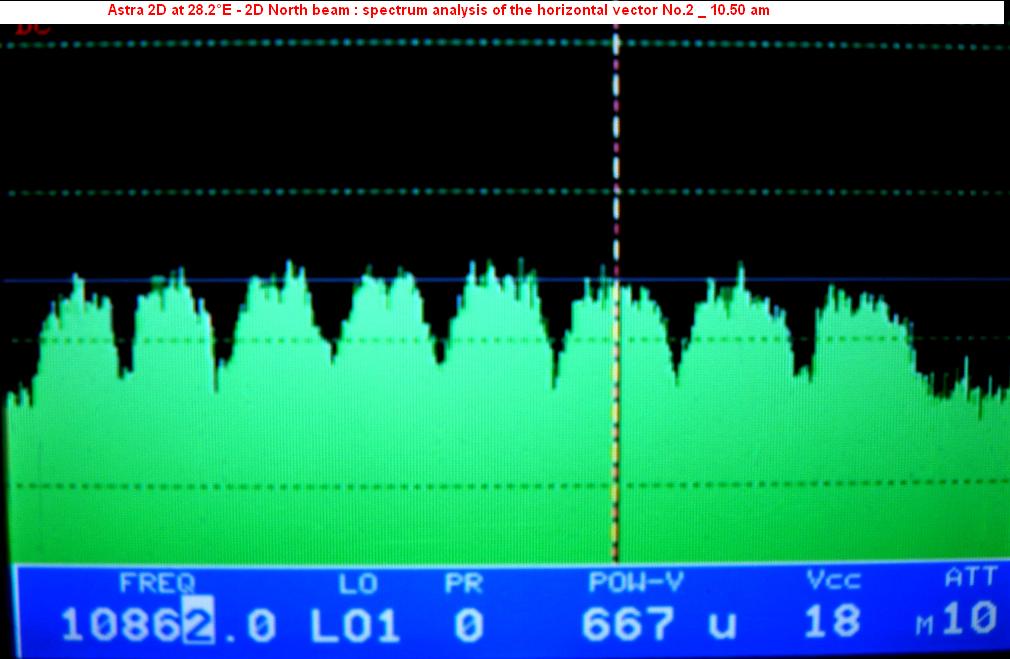This screenshot has height=659, width=1010.
Task: Select the L01 local oscillator value
Action: tap(355, 626)
